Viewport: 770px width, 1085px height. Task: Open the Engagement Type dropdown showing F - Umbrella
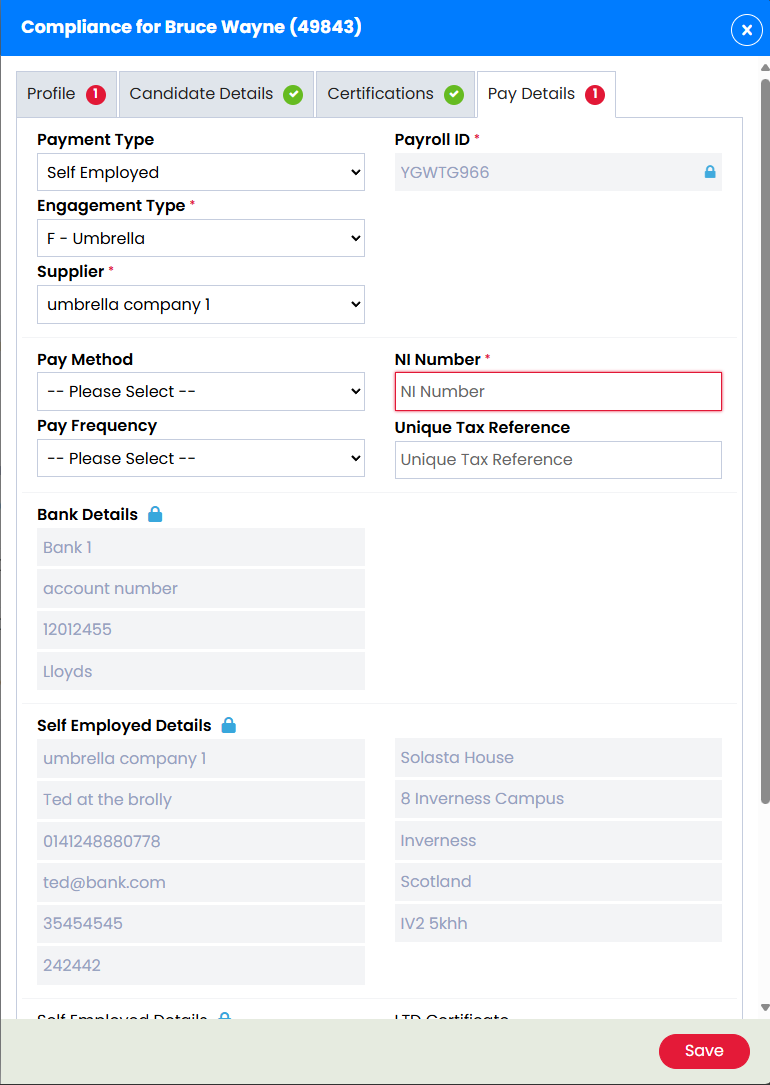200,238
